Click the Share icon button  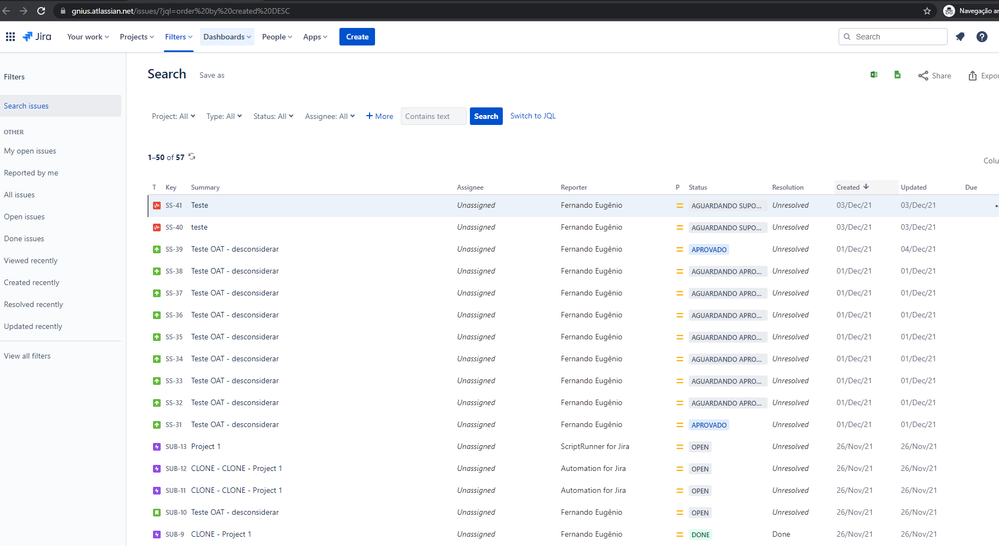click(x=934, y=76)
